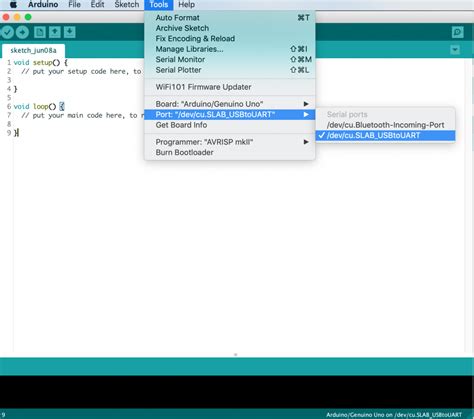
Task: Open the File menu
Action: (74, 5)
